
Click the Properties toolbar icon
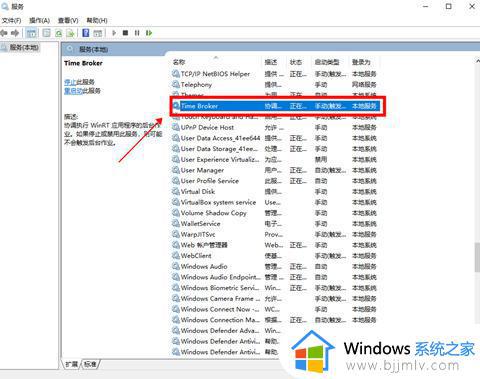click(x=47, y=33)
